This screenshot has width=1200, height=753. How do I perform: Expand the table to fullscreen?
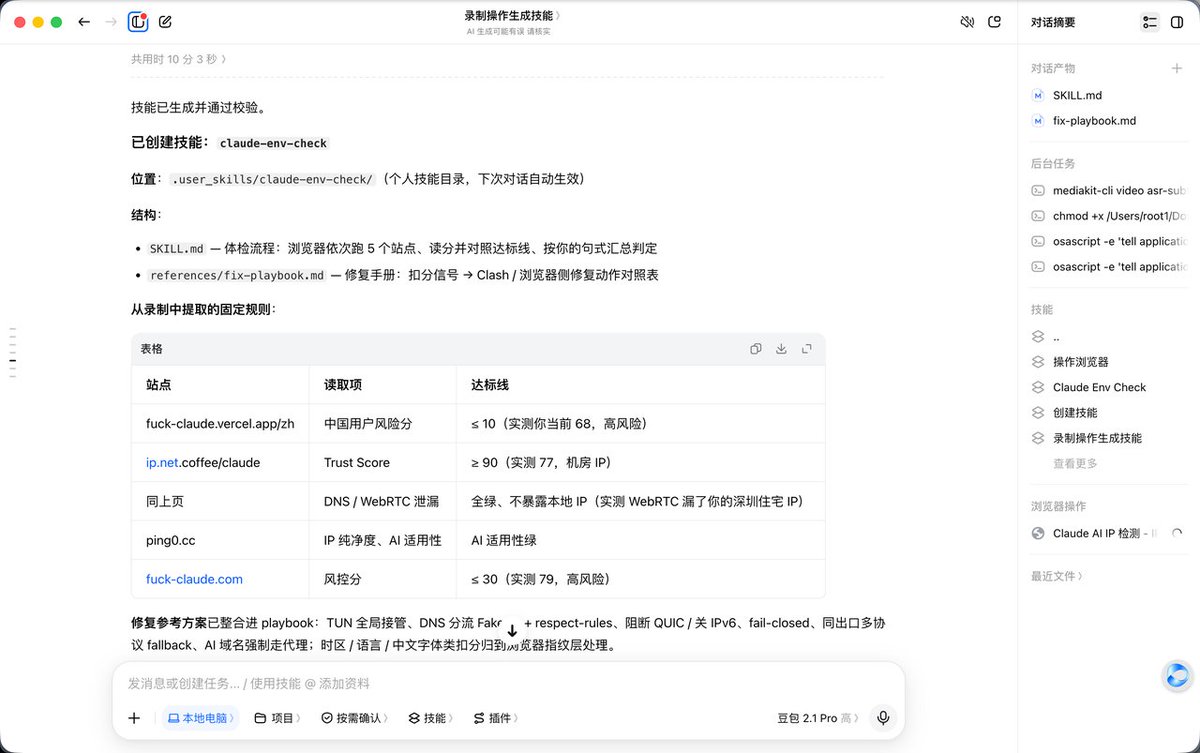(806, 349)
